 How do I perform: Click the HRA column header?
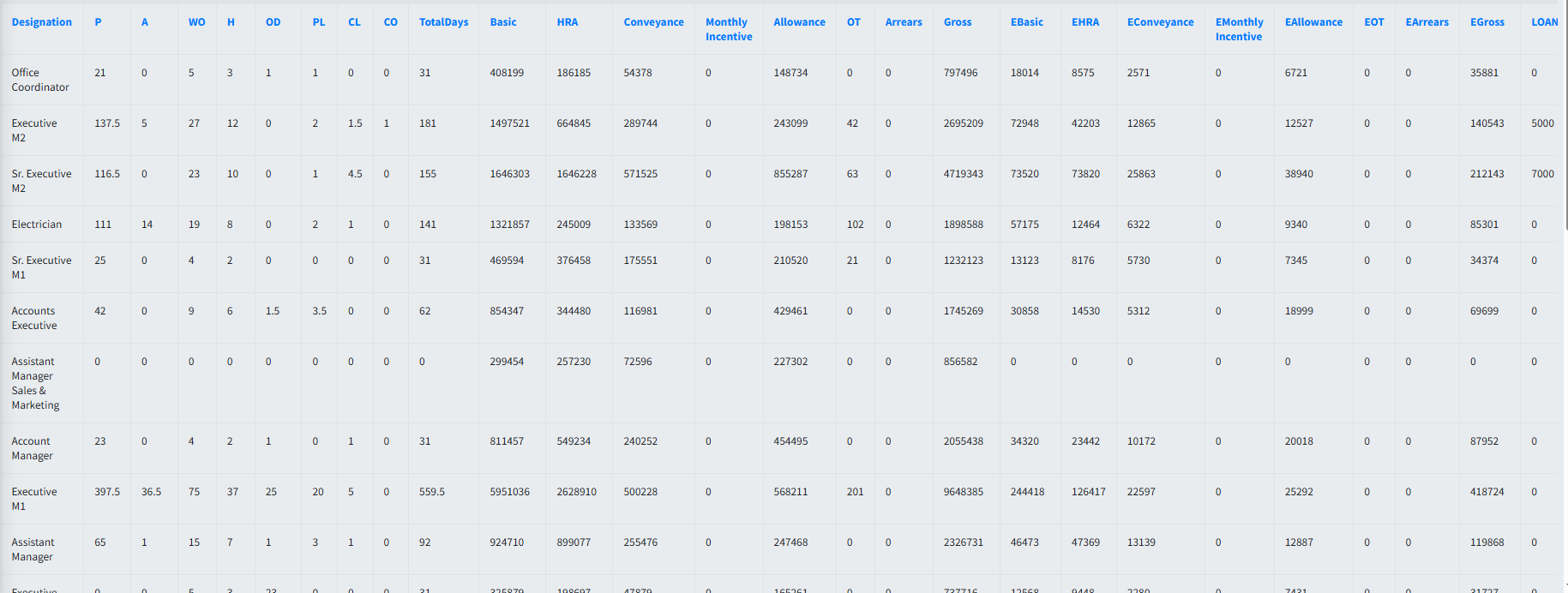tap(568, 22)
